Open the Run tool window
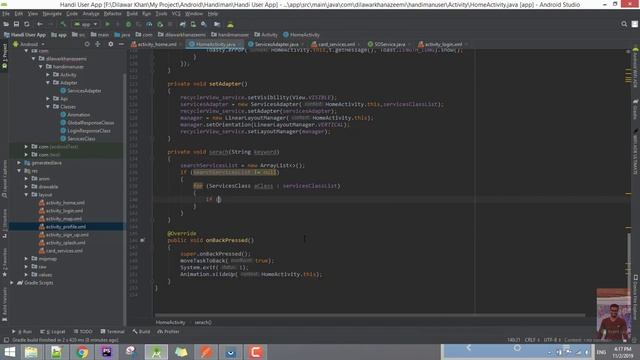This screenshot has width=640, height=360. (x=22, y=331)
